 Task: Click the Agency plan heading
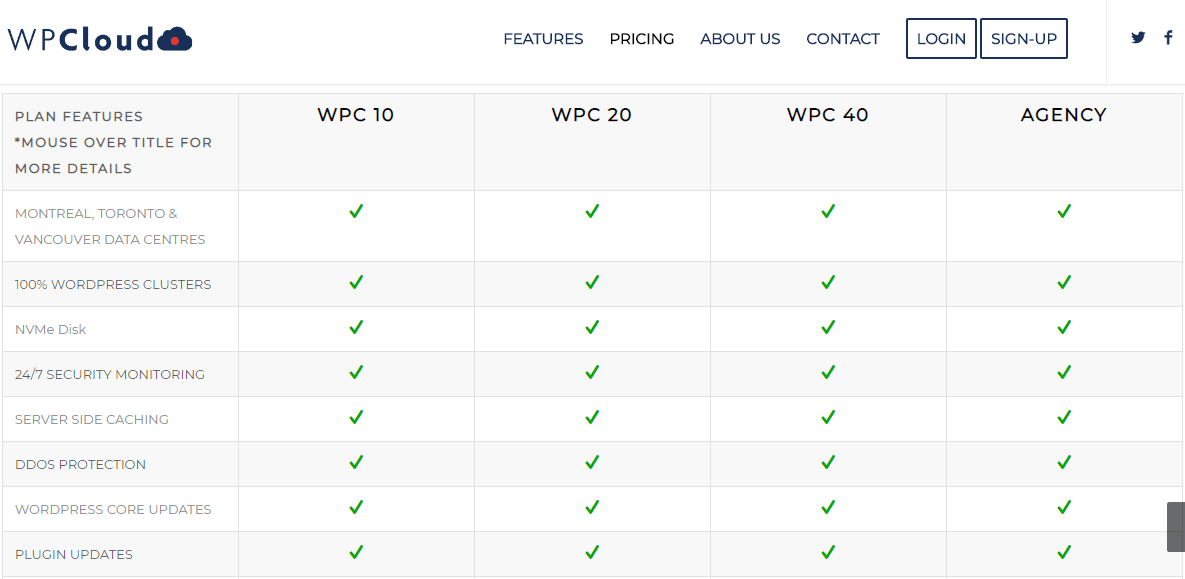(x=1064, y=115)
